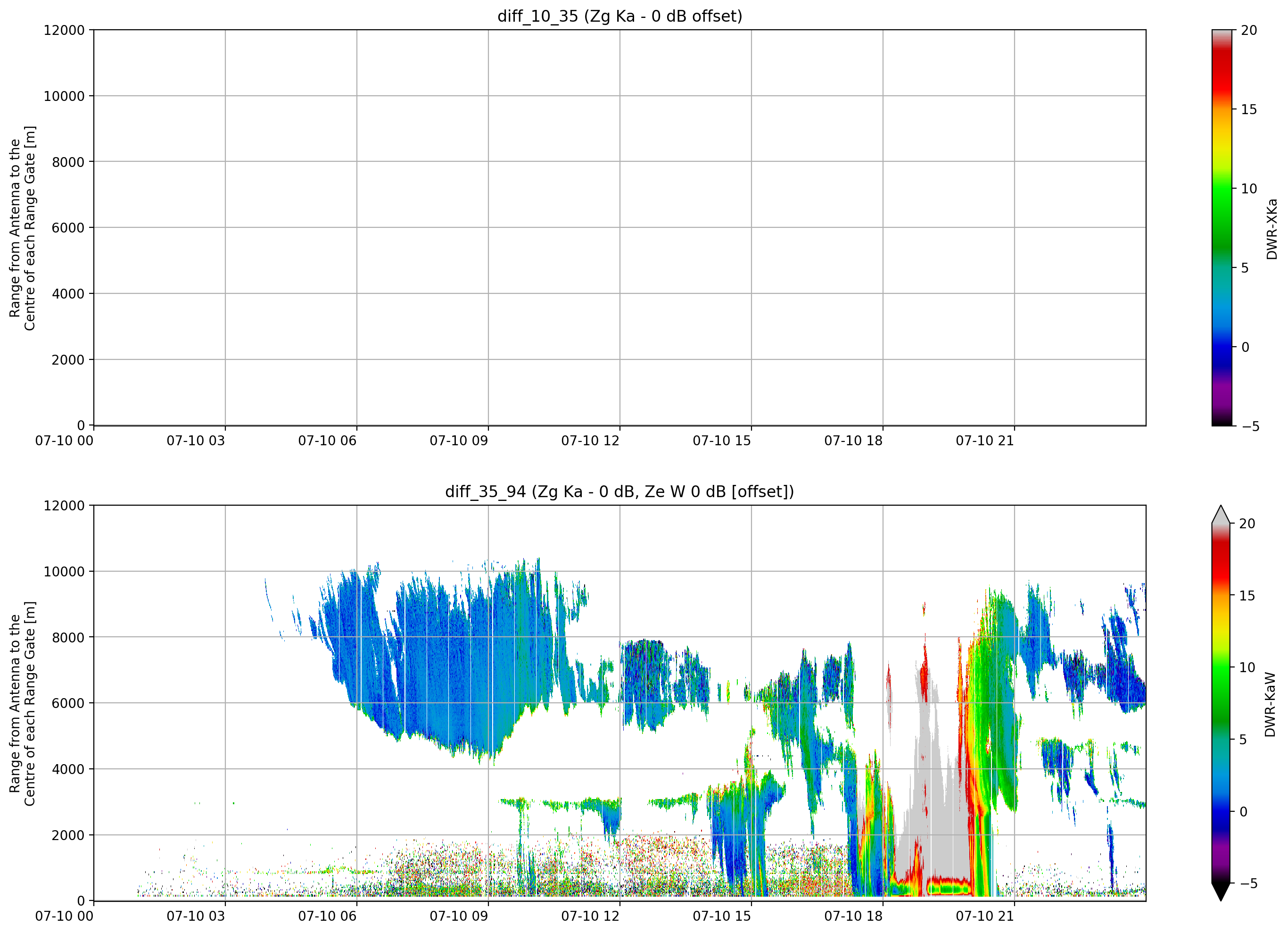Select the "15" tick on the DWR-XKa colorbar
Image resolution: width=1288 pixels, height=933 pixels.
tap(1249, 109)
